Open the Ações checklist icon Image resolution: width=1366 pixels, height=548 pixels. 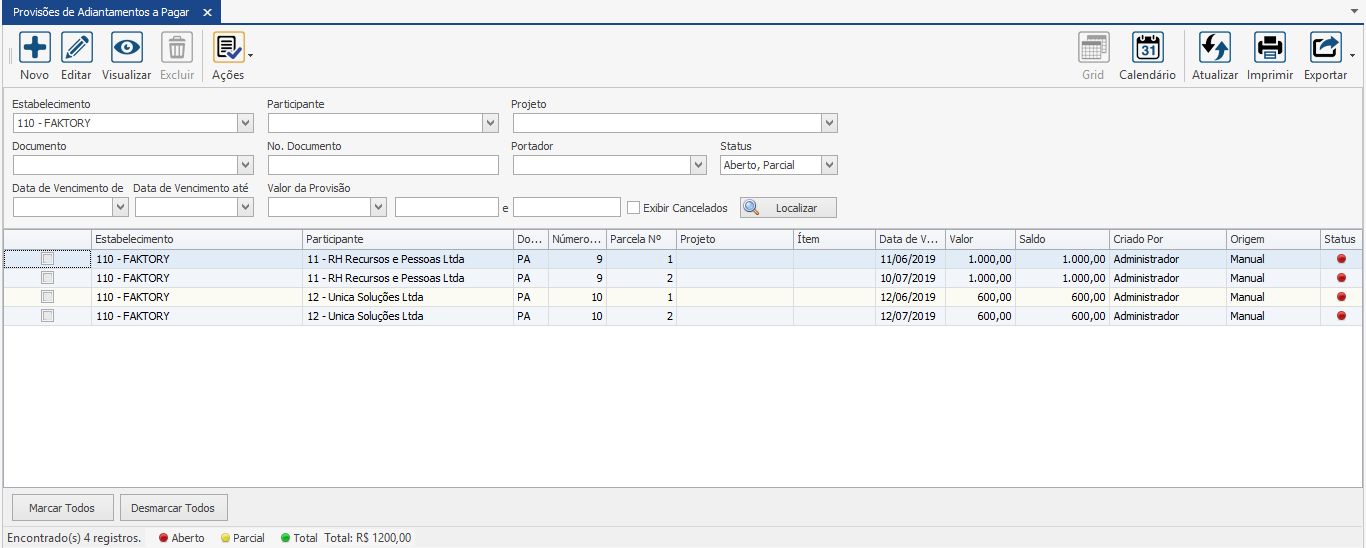point(228,47)
